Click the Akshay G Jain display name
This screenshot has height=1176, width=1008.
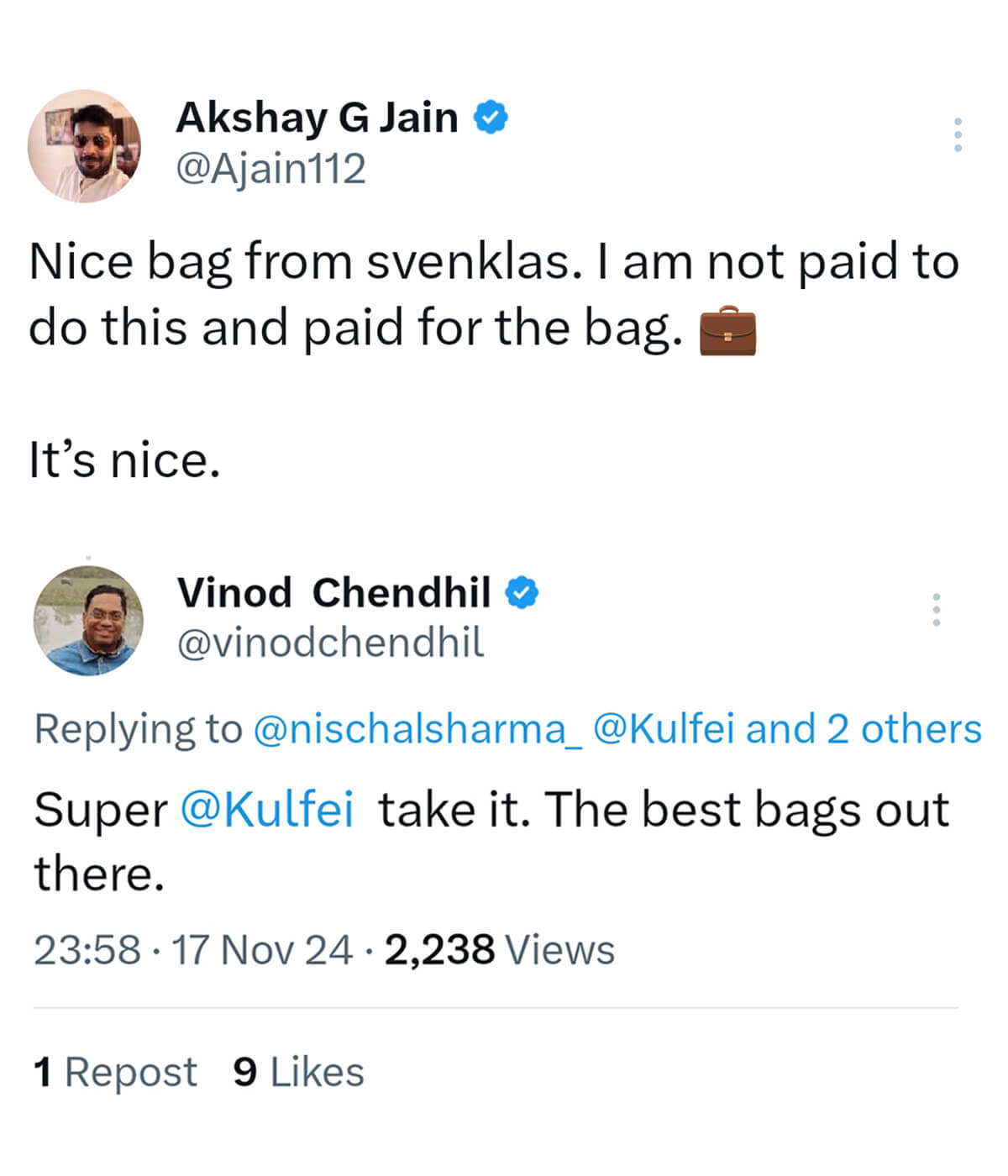click(x=317, y=117)
